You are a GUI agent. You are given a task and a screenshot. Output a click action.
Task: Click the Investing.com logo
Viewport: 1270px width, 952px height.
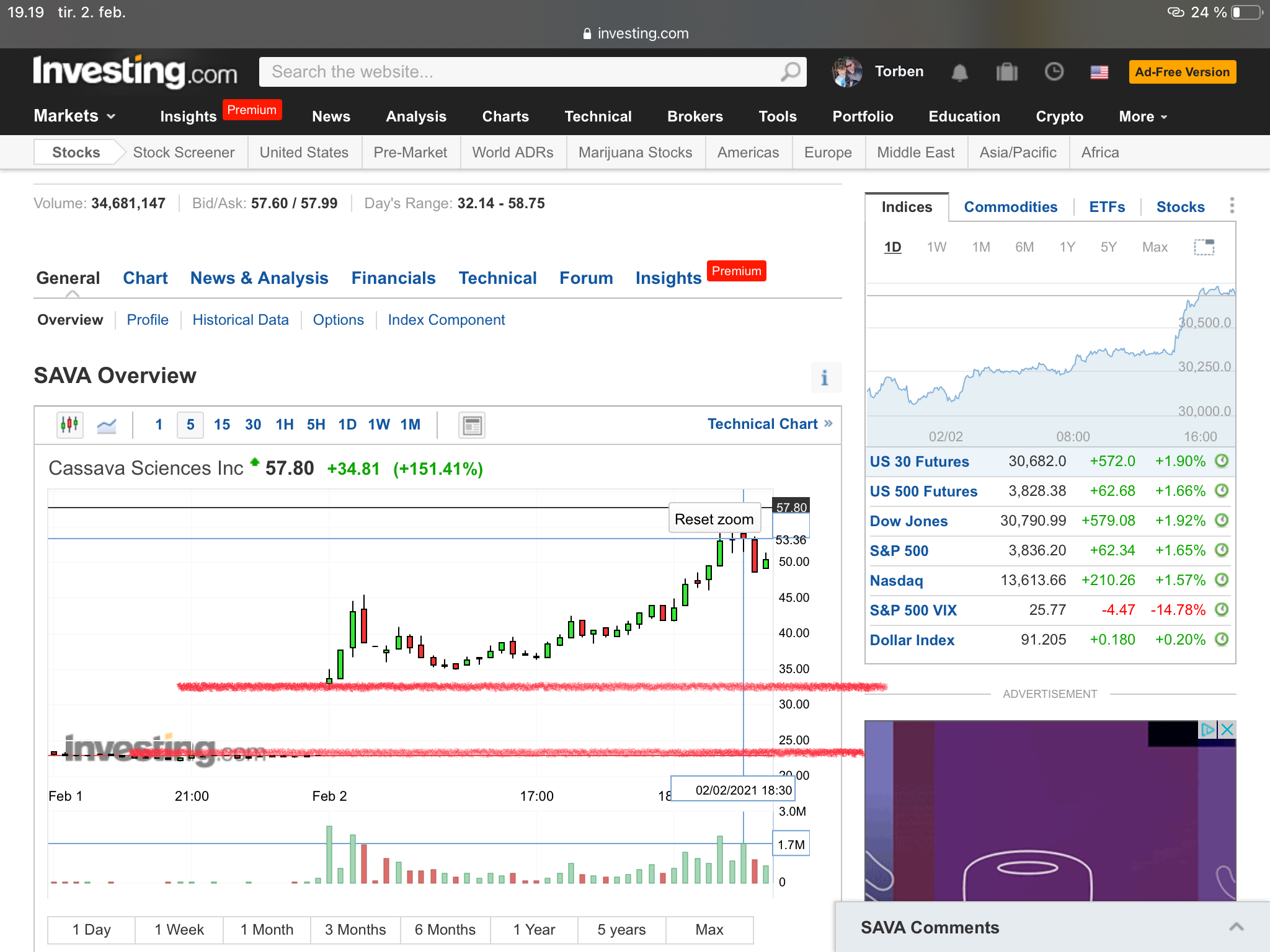(x=135, y=71)
